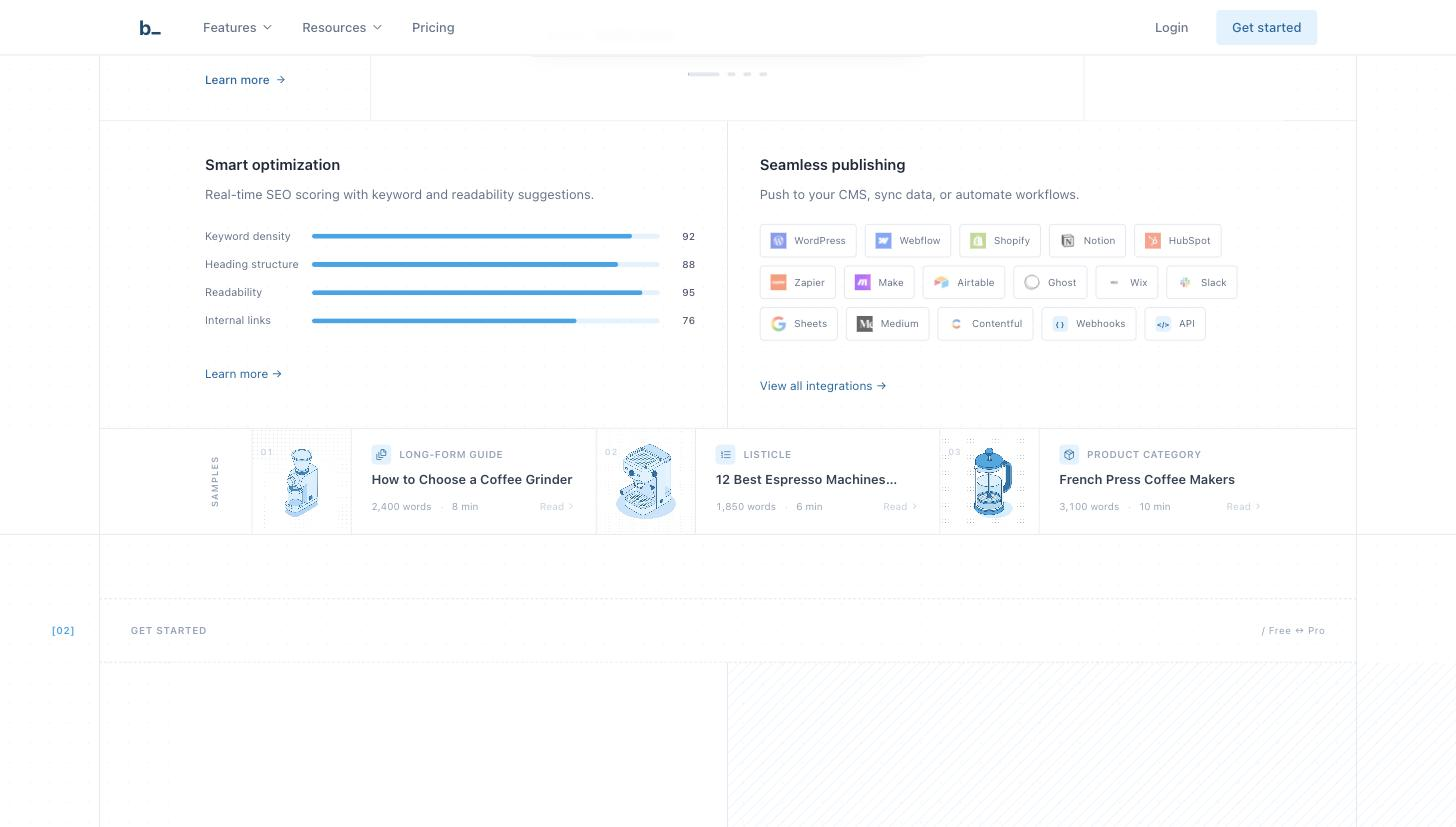
Task: Click the Slack integration icon
Action: tap(1185, 283)
